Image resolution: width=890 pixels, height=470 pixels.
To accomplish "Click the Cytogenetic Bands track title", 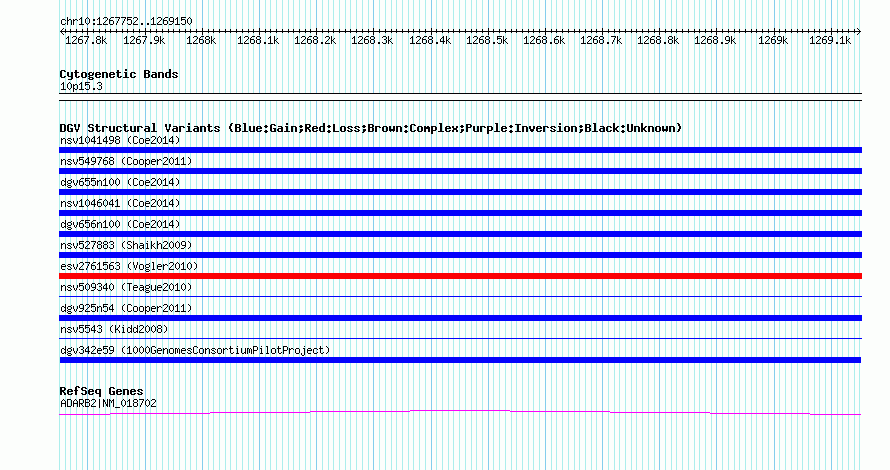I will coord(119,74).
